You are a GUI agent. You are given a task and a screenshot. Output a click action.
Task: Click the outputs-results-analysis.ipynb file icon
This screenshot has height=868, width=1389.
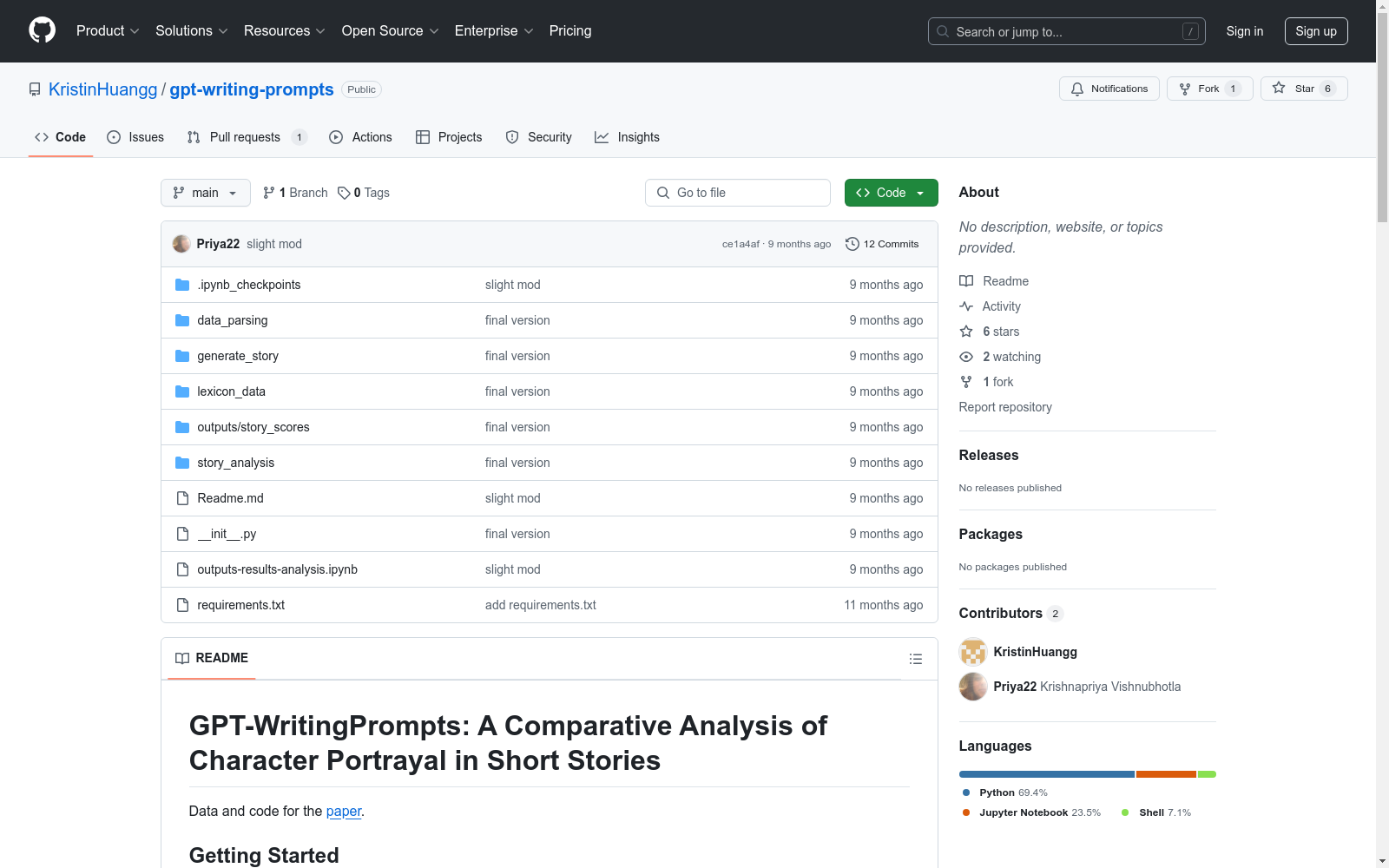click(x=182, y=569)
